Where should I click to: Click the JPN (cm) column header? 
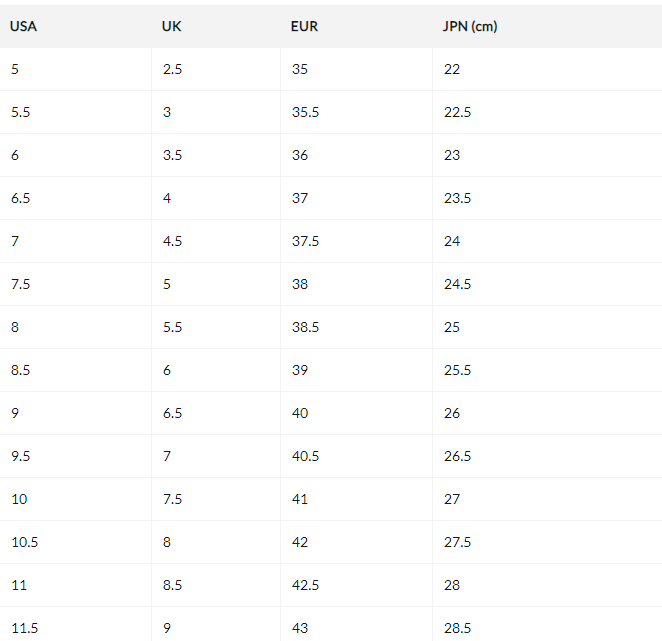tap(470, 26)
